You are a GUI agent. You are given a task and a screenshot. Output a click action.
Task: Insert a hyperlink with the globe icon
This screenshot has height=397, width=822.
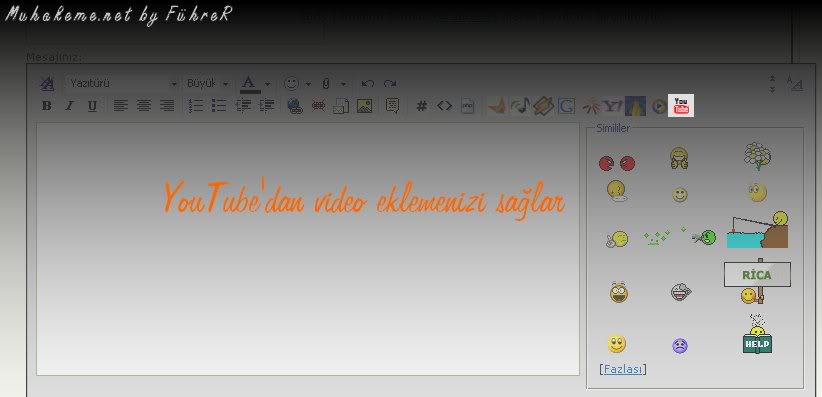pyautogui.click(x=295, y=106)
